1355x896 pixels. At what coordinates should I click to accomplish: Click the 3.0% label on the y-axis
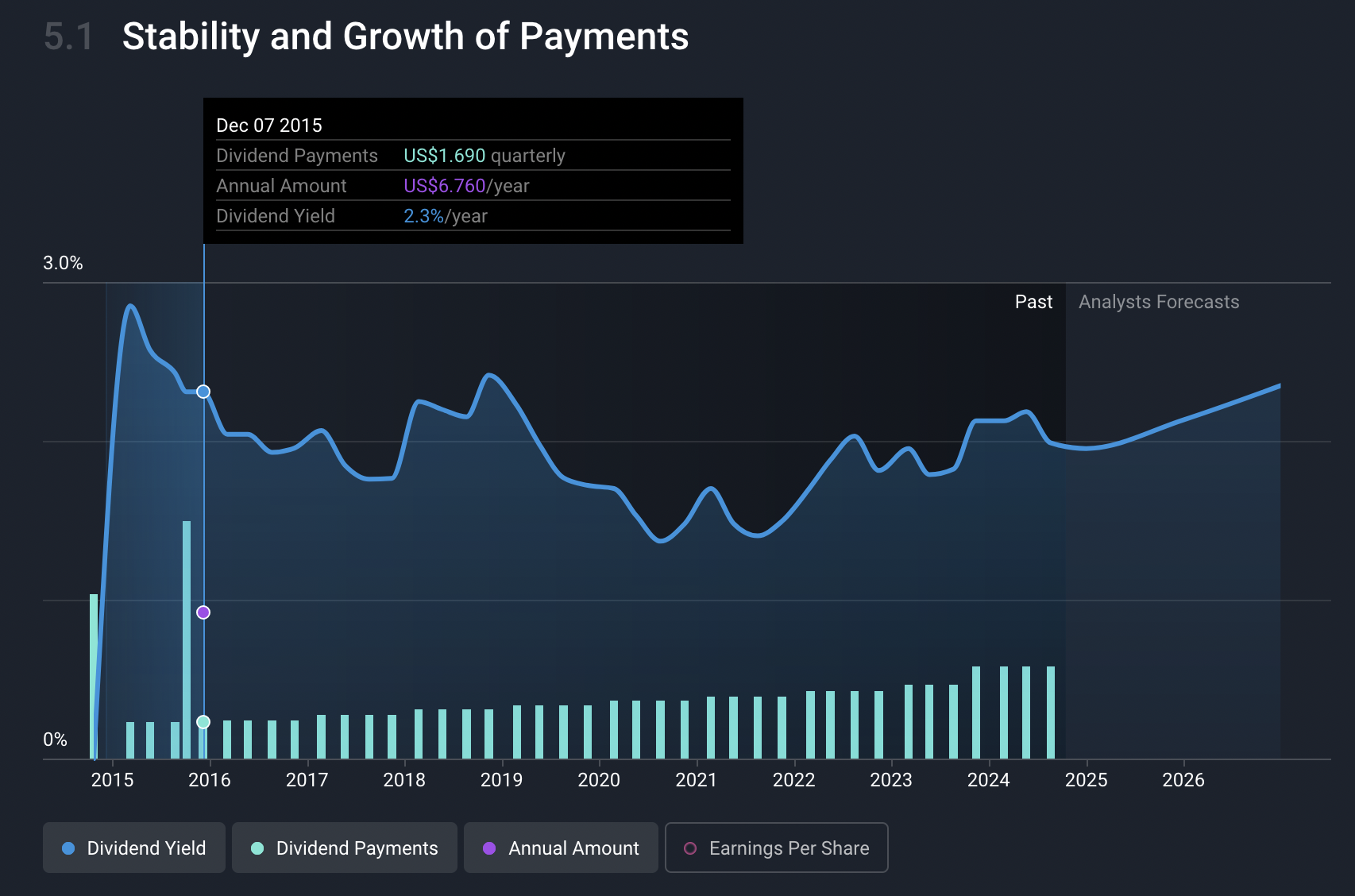click(x=63, y=263)
